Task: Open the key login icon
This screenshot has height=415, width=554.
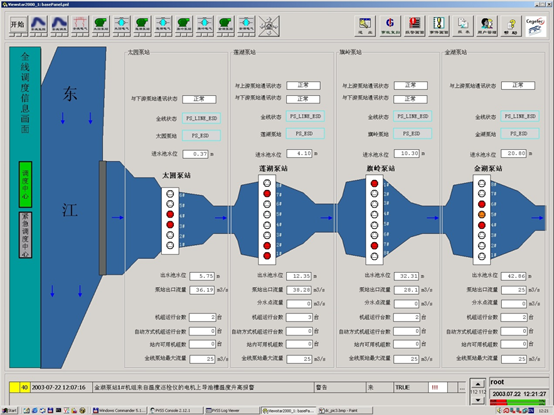Action: click(x=365, y=25)
